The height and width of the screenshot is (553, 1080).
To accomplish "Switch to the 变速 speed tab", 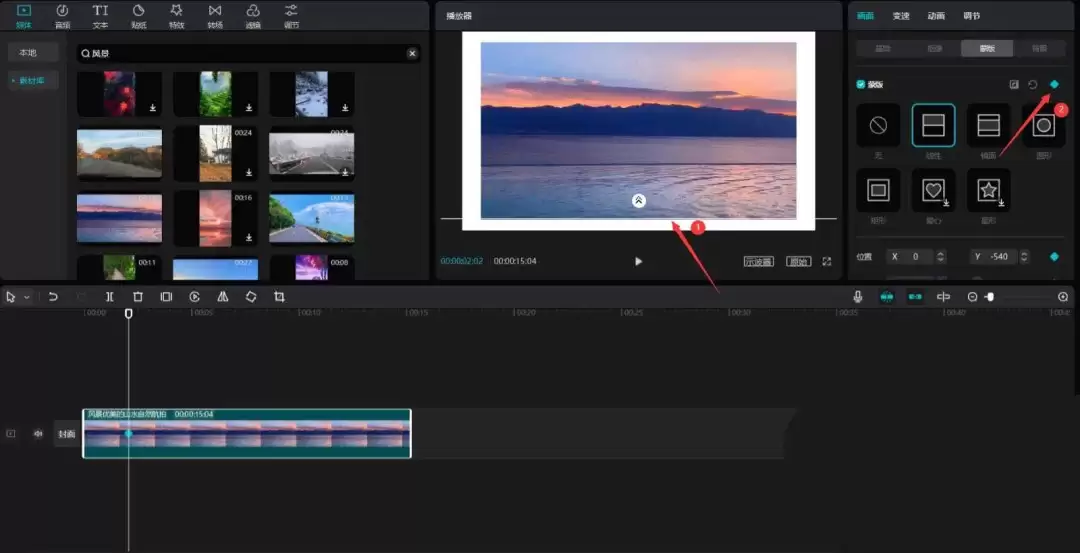I will point(901,16).
